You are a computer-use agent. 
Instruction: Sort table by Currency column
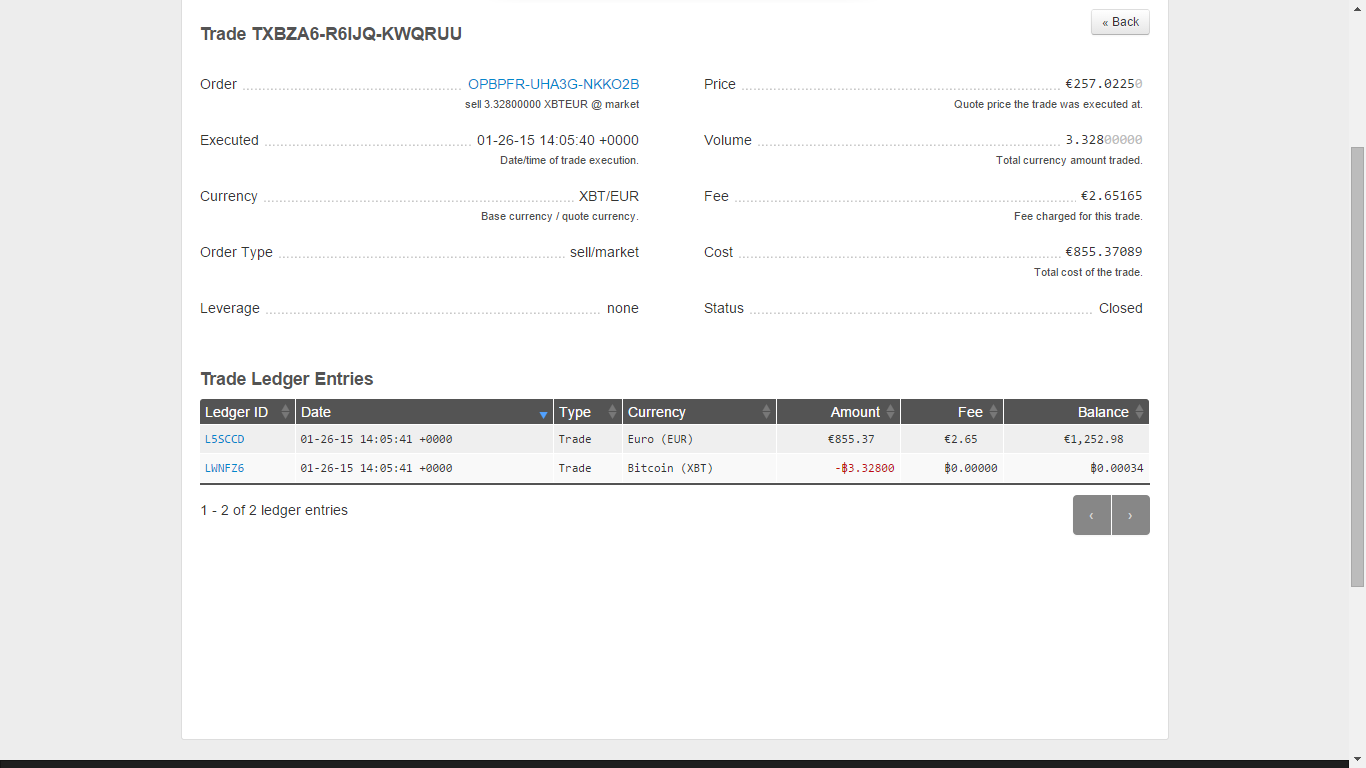click(699, 412)
